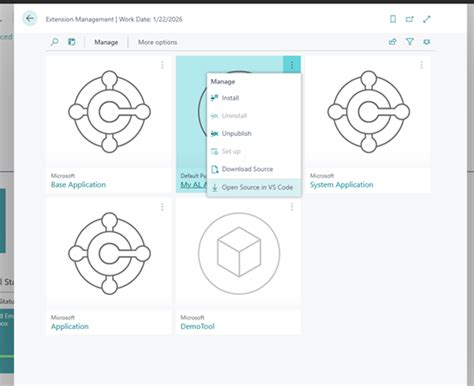Open DemoTool tile three-dot menu

[292, 207]
